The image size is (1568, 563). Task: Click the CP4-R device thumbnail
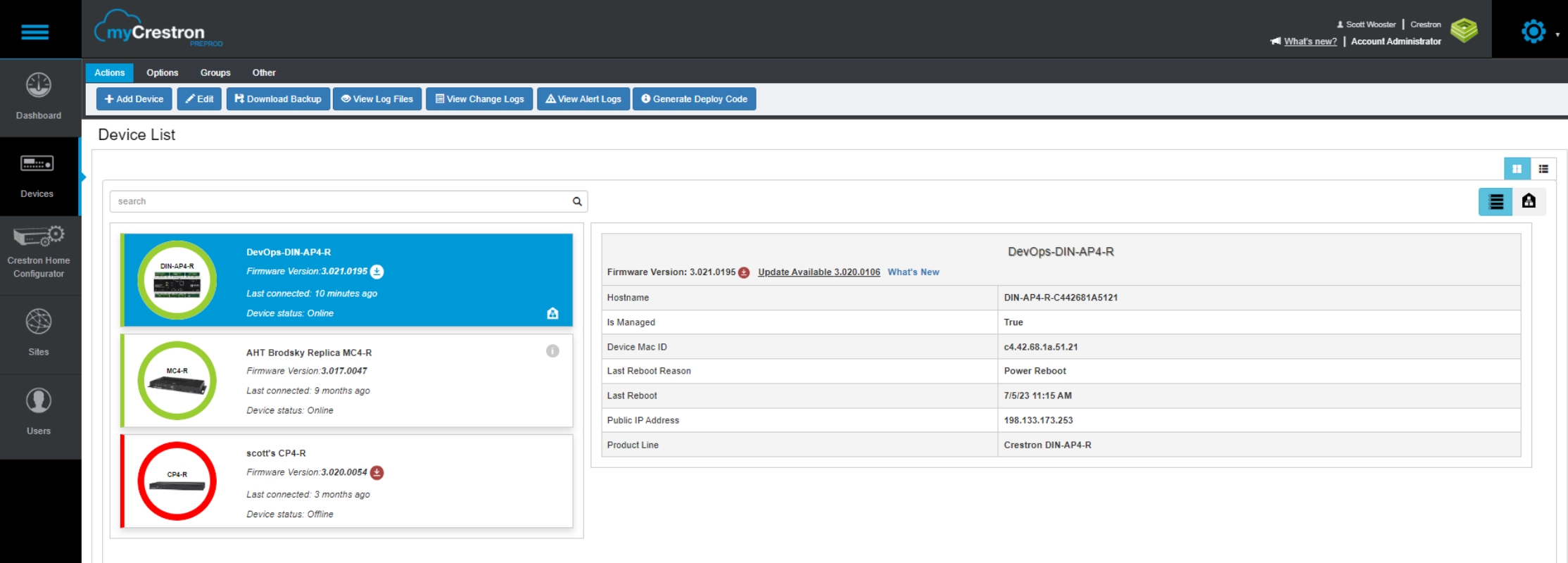[177, 481]
